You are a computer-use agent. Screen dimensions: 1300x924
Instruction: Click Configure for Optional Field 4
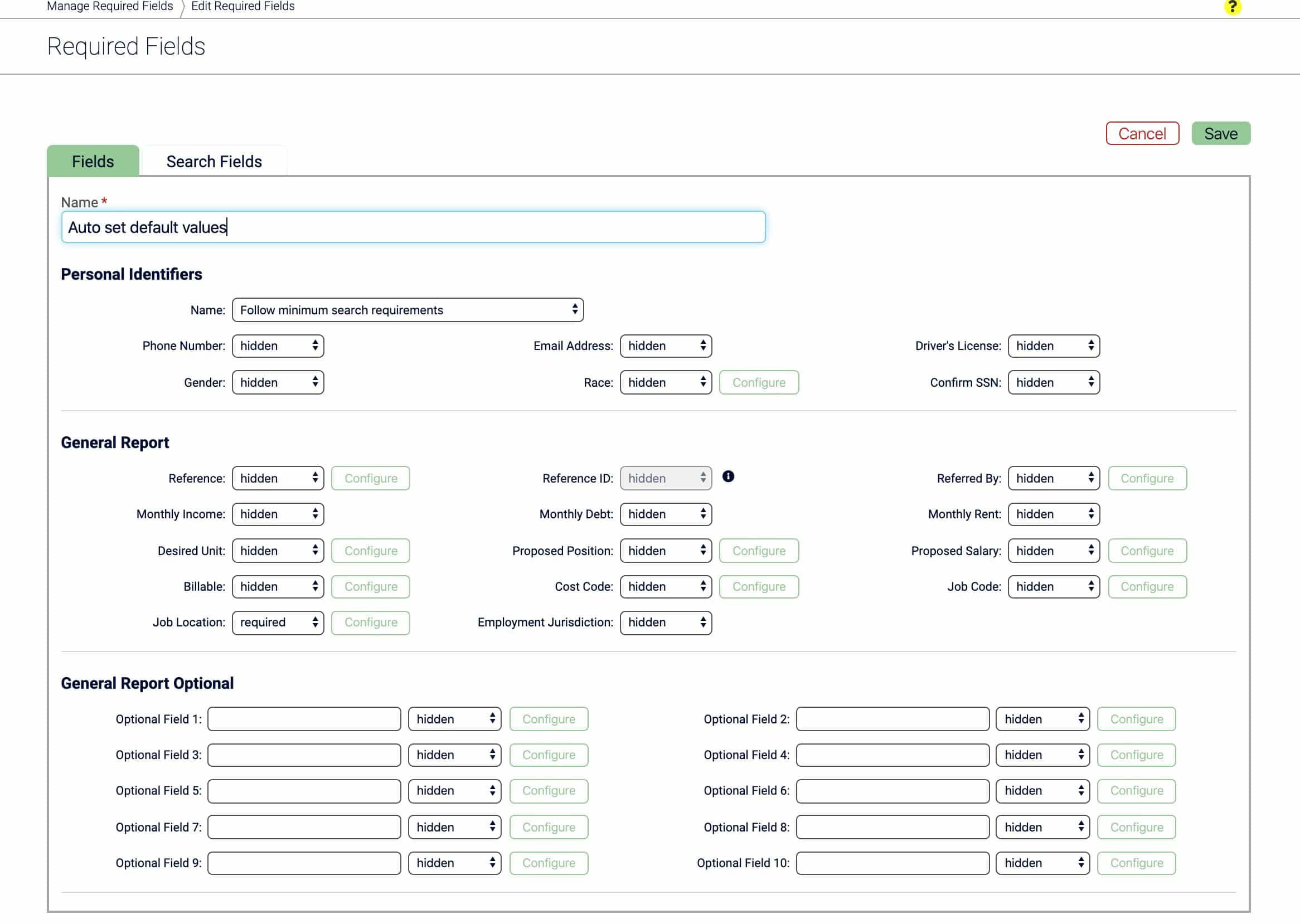[1137, 755]
